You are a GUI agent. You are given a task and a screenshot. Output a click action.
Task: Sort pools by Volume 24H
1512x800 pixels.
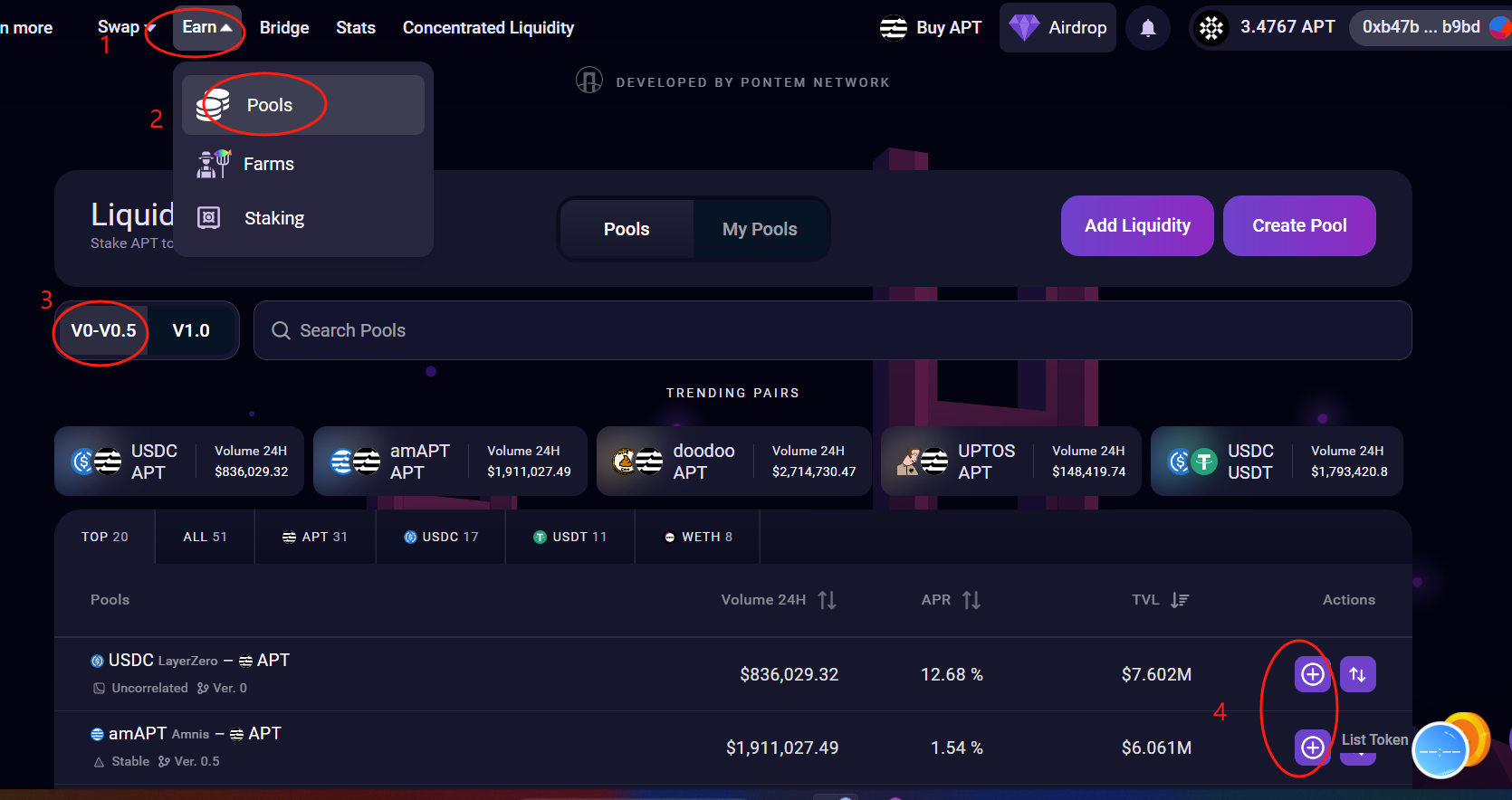pyautogui.click(x=827, y=600)
